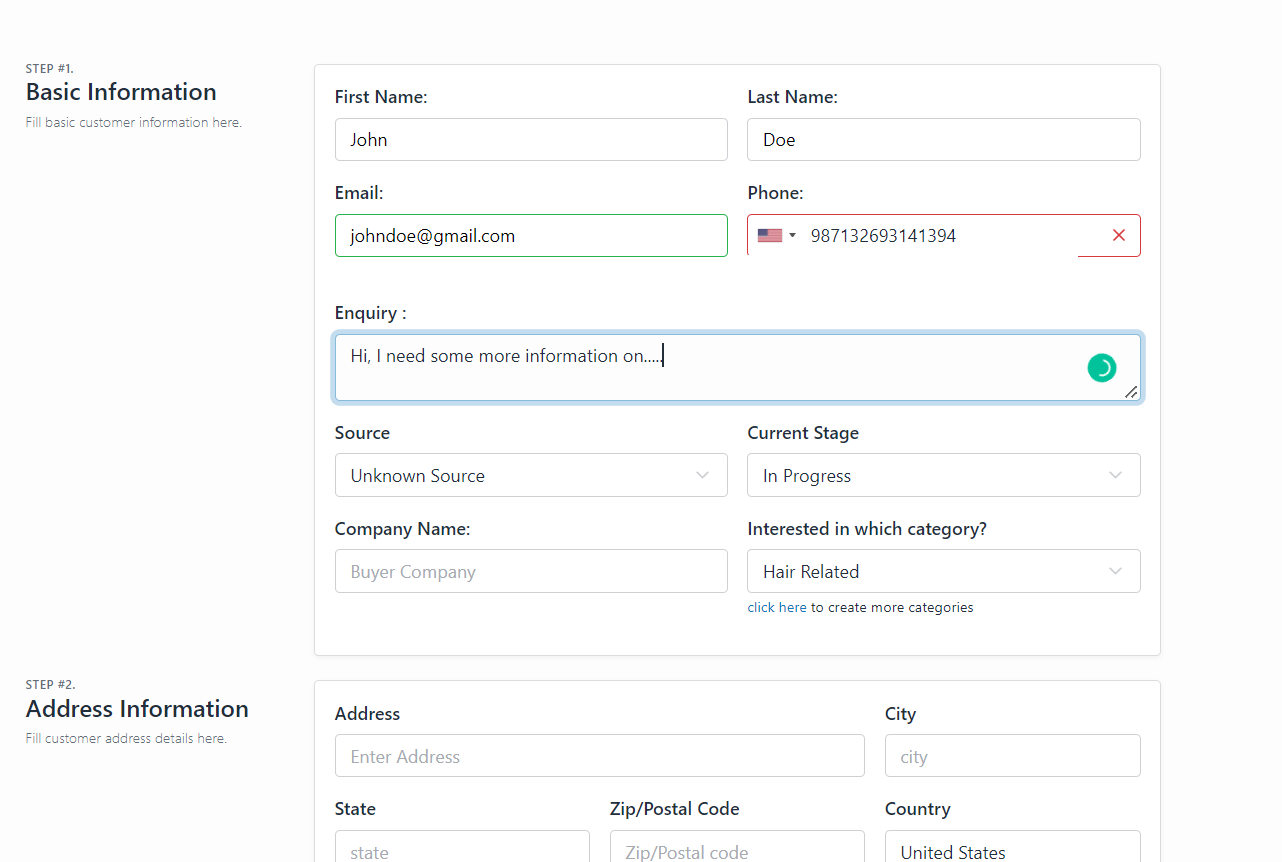The height and width of the screenshot is (862, 1282).
Task: Click the Basic Information step heading
Action: pyautogui.click(x=120, y=91)
